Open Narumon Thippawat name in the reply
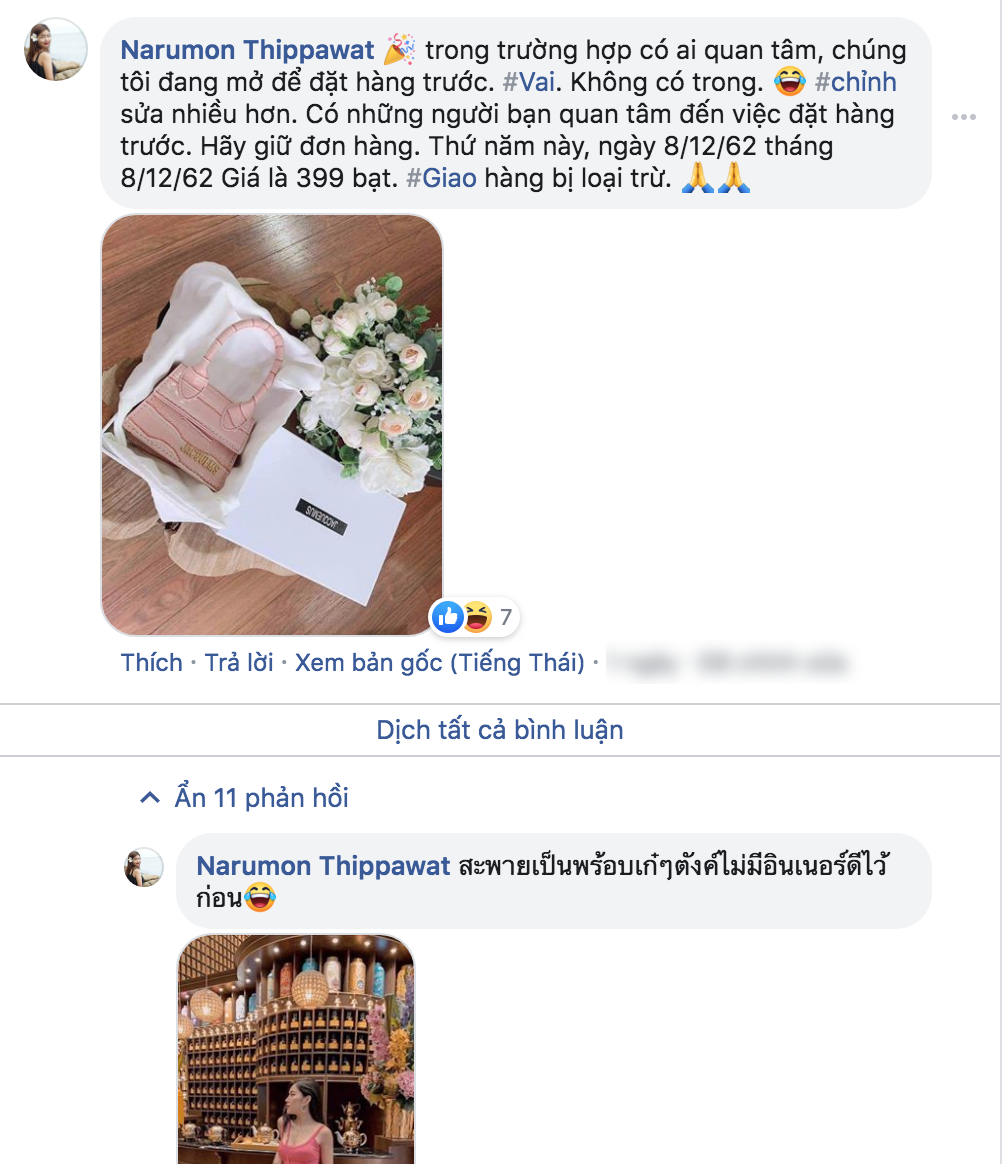 (x=323, y=866)
